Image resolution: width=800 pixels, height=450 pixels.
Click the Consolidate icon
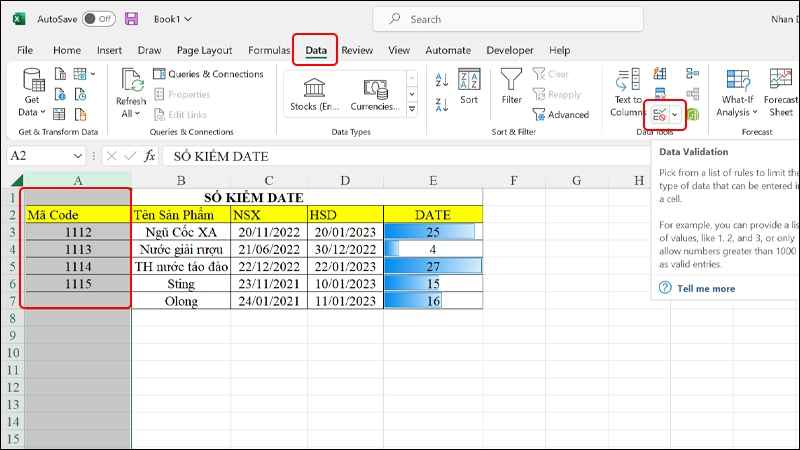[692, 74]
